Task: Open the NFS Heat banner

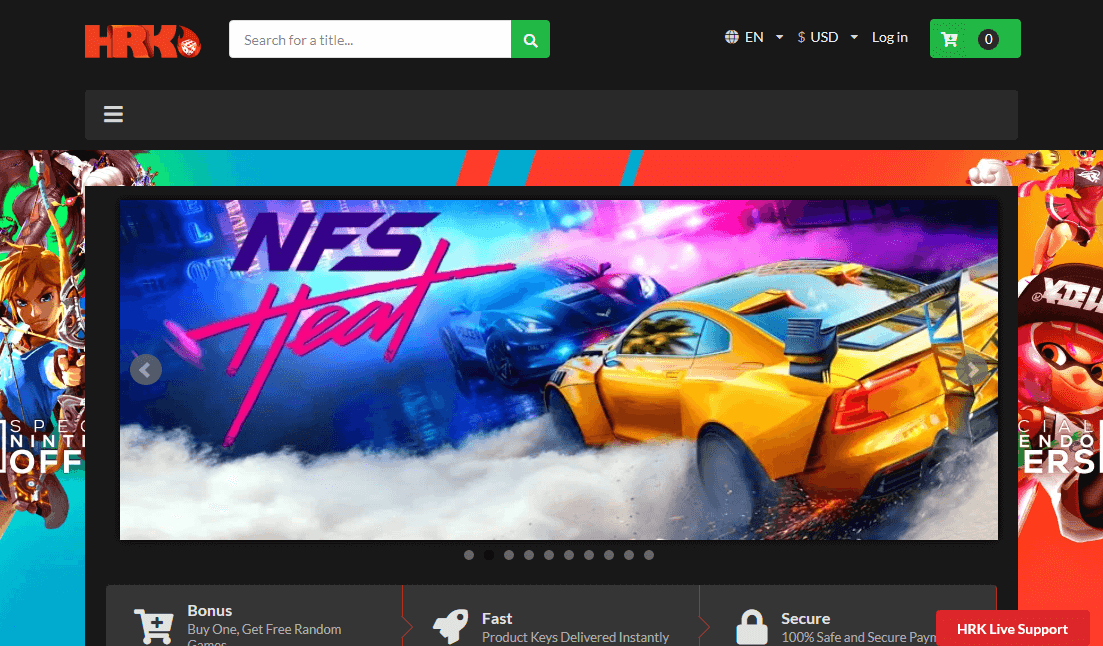Action: [559, 369]
